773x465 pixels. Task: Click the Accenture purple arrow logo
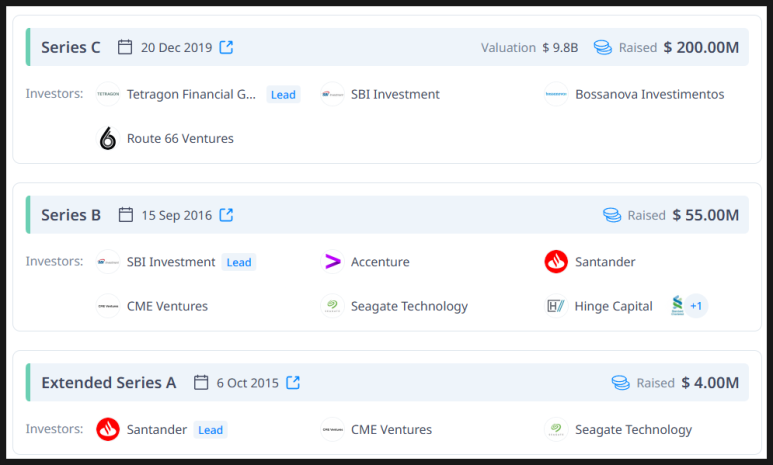click(332, 262)
